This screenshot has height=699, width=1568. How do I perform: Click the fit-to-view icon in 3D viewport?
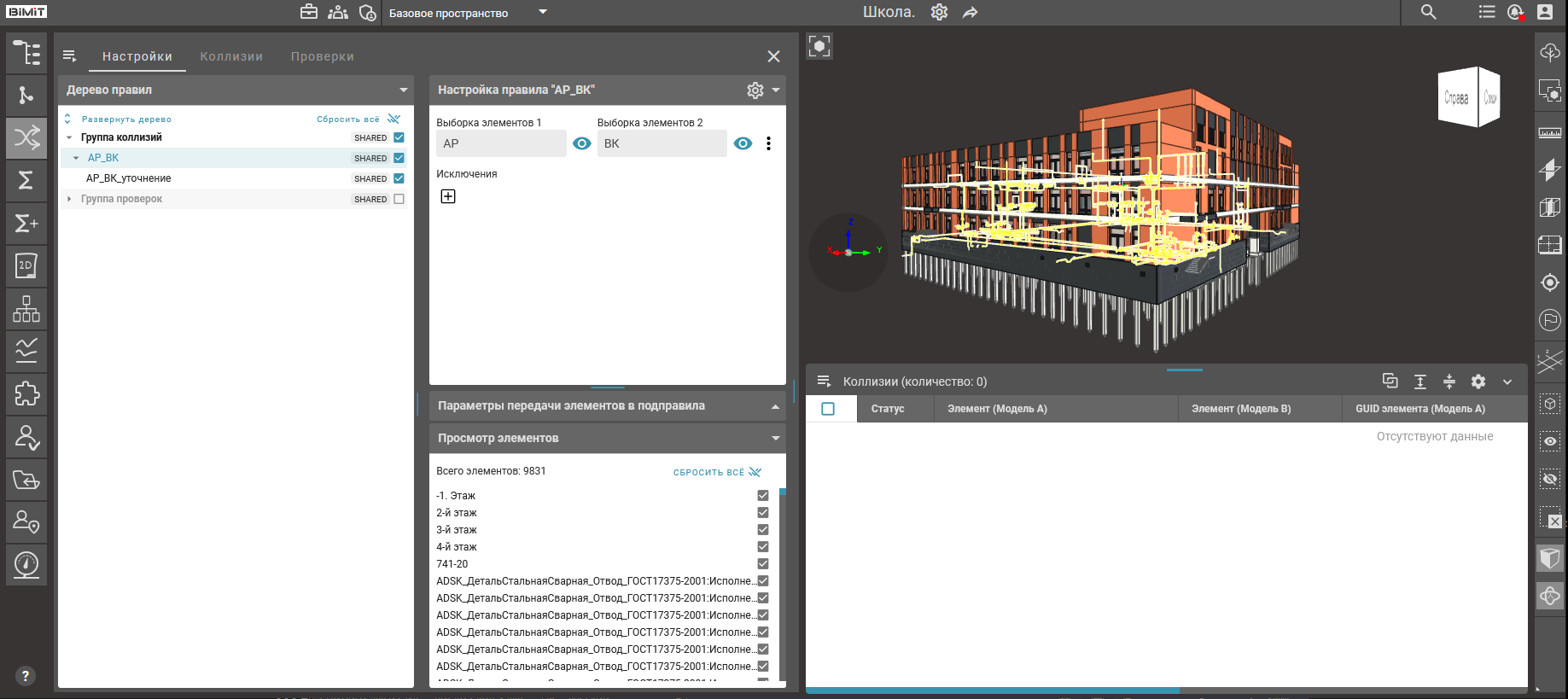coord(819,46)
